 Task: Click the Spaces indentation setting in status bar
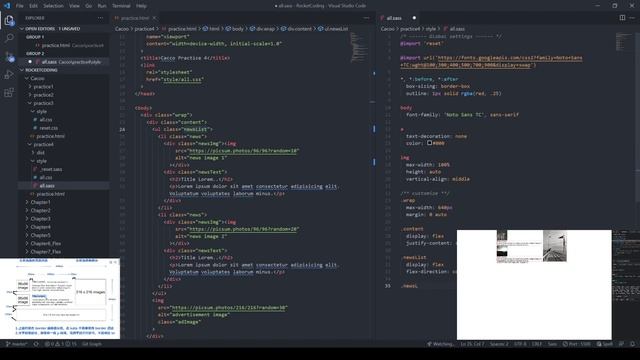[x=499, y=344]
